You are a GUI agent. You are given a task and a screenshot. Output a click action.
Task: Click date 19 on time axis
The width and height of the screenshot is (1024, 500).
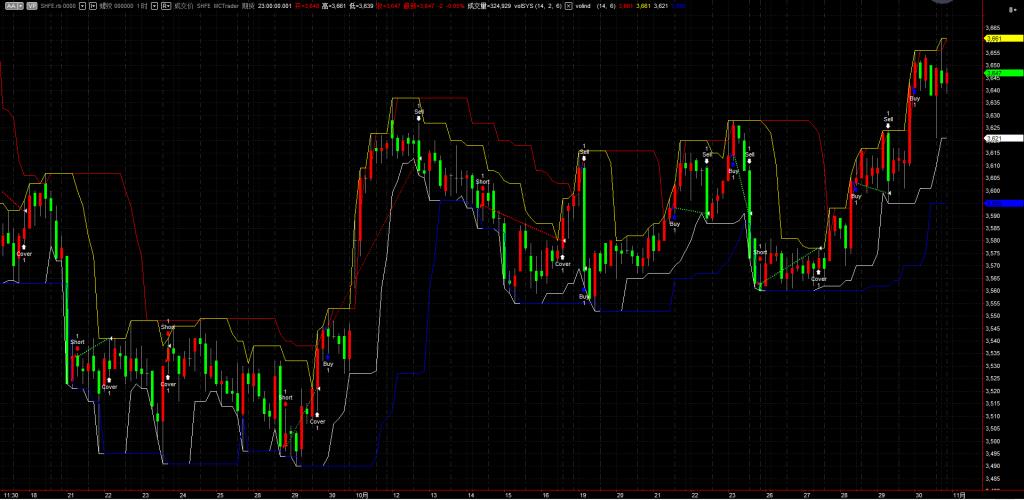tap(583, 495)
